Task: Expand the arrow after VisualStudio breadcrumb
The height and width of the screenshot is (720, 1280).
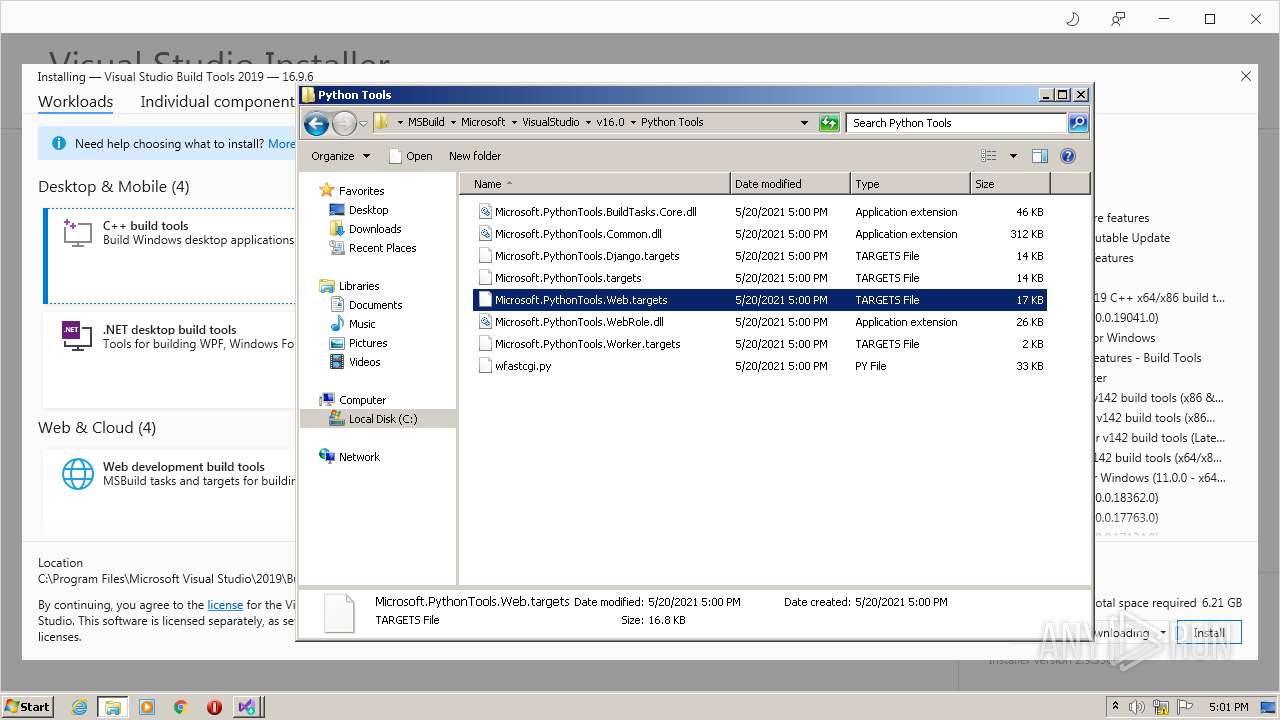Action: [x=588, y=122]
